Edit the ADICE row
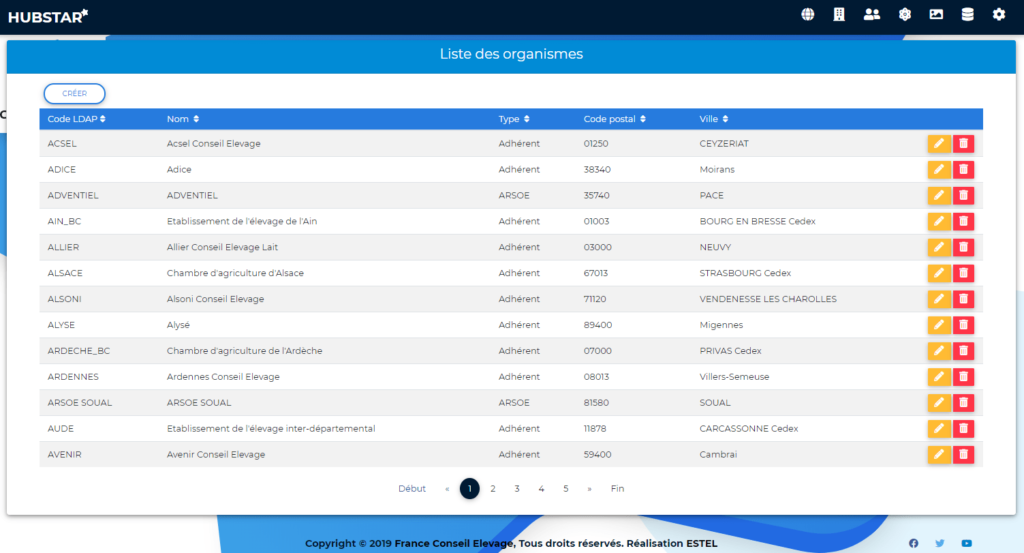Screen dimensions: 1024x553 939,170
